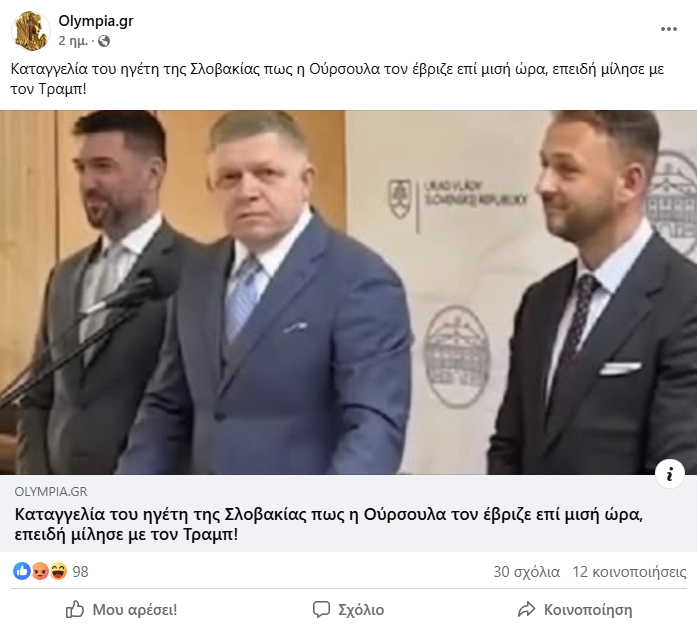Click the article preview image thumbnail

[348, 292]
